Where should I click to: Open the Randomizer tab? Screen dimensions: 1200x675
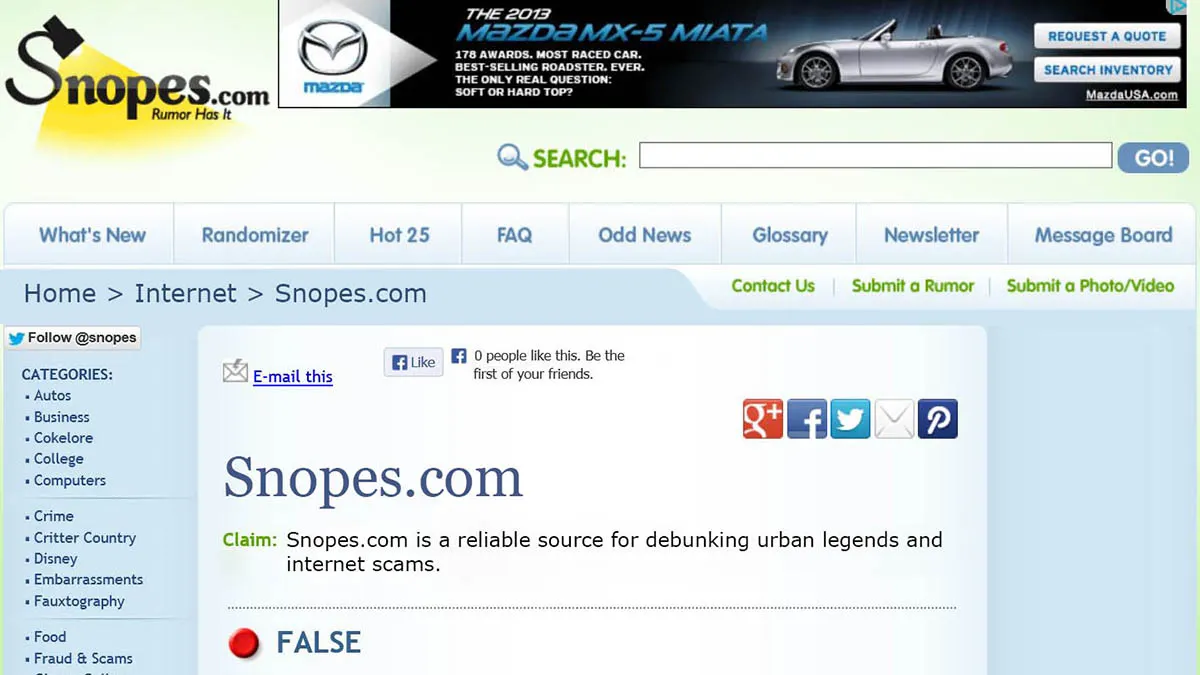(255, 235)
